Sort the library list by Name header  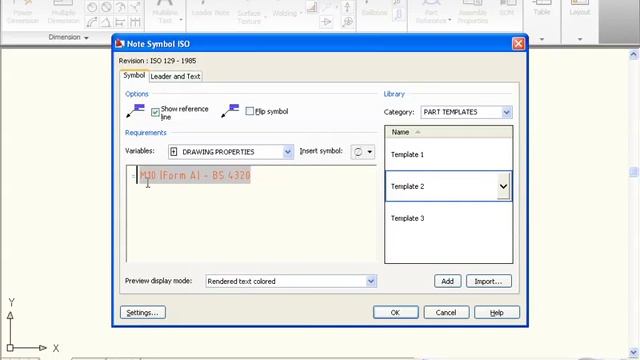click(x=449, y=132)
